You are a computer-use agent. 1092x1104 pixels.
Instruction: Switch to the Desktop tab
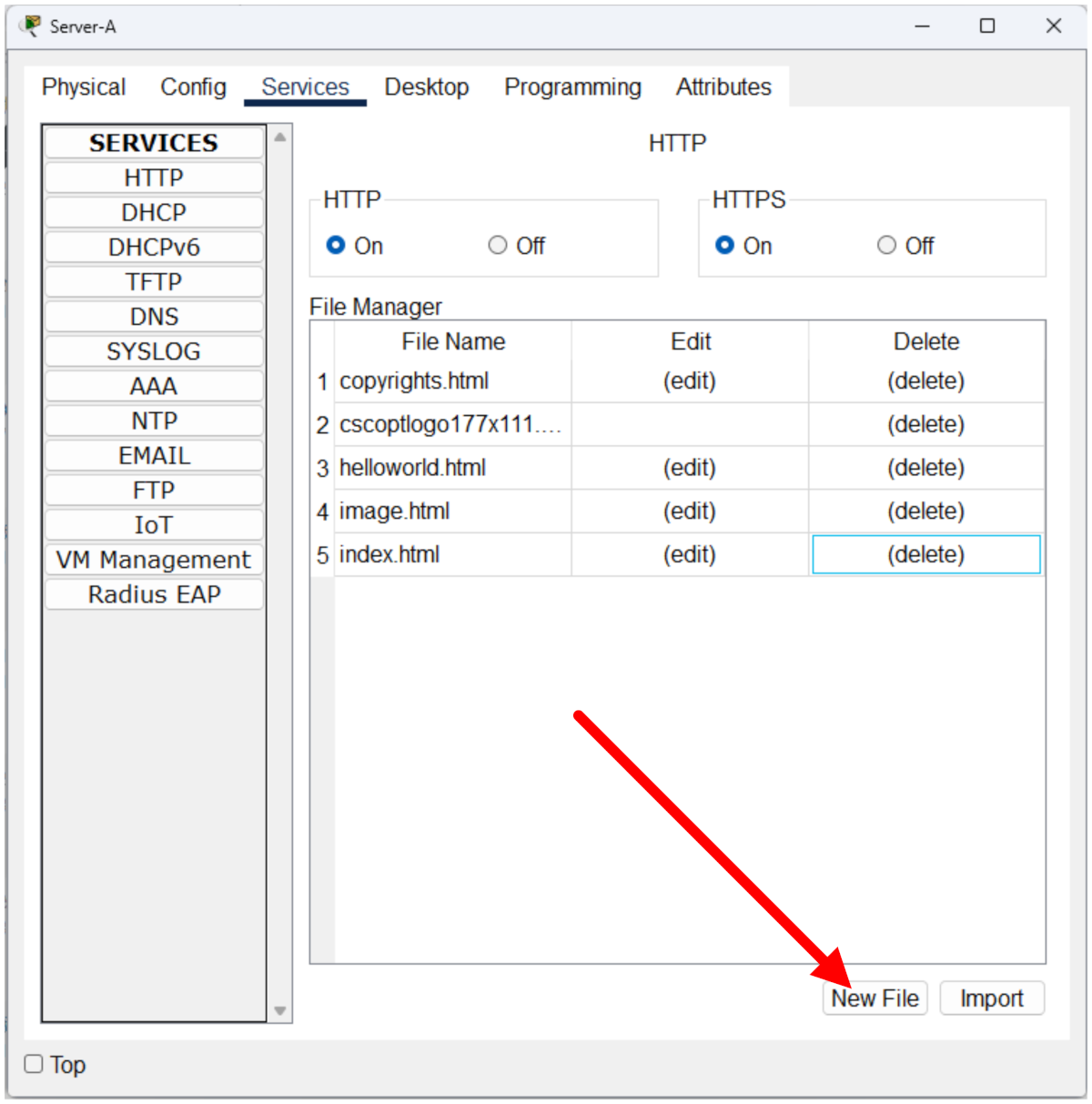point(426,87)
